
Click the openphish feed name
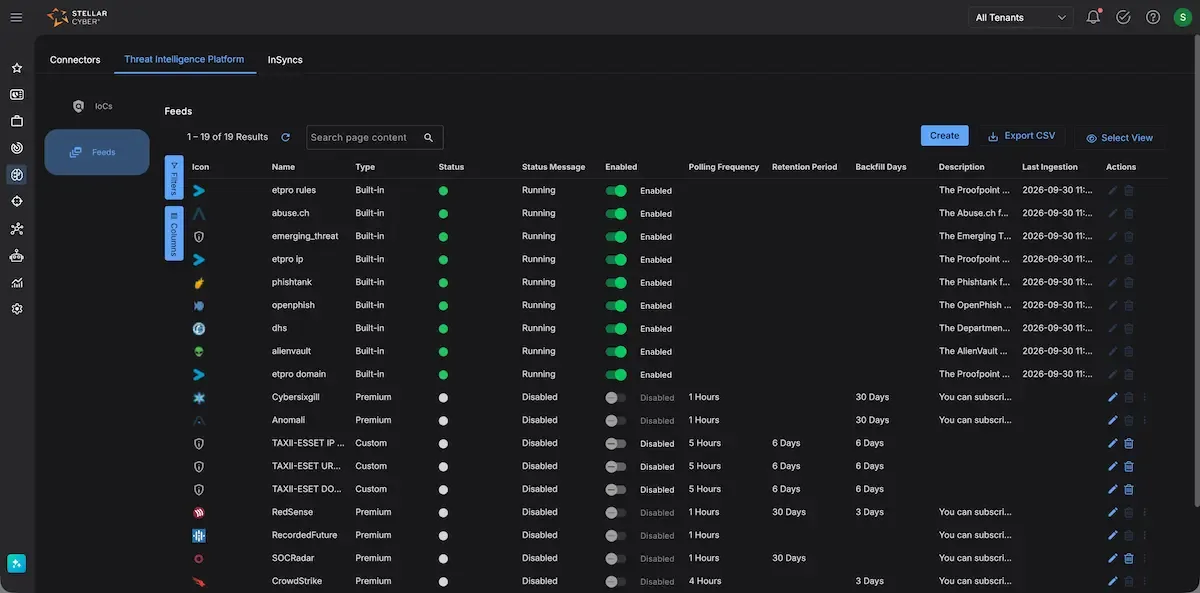click(x=293, y=305)
